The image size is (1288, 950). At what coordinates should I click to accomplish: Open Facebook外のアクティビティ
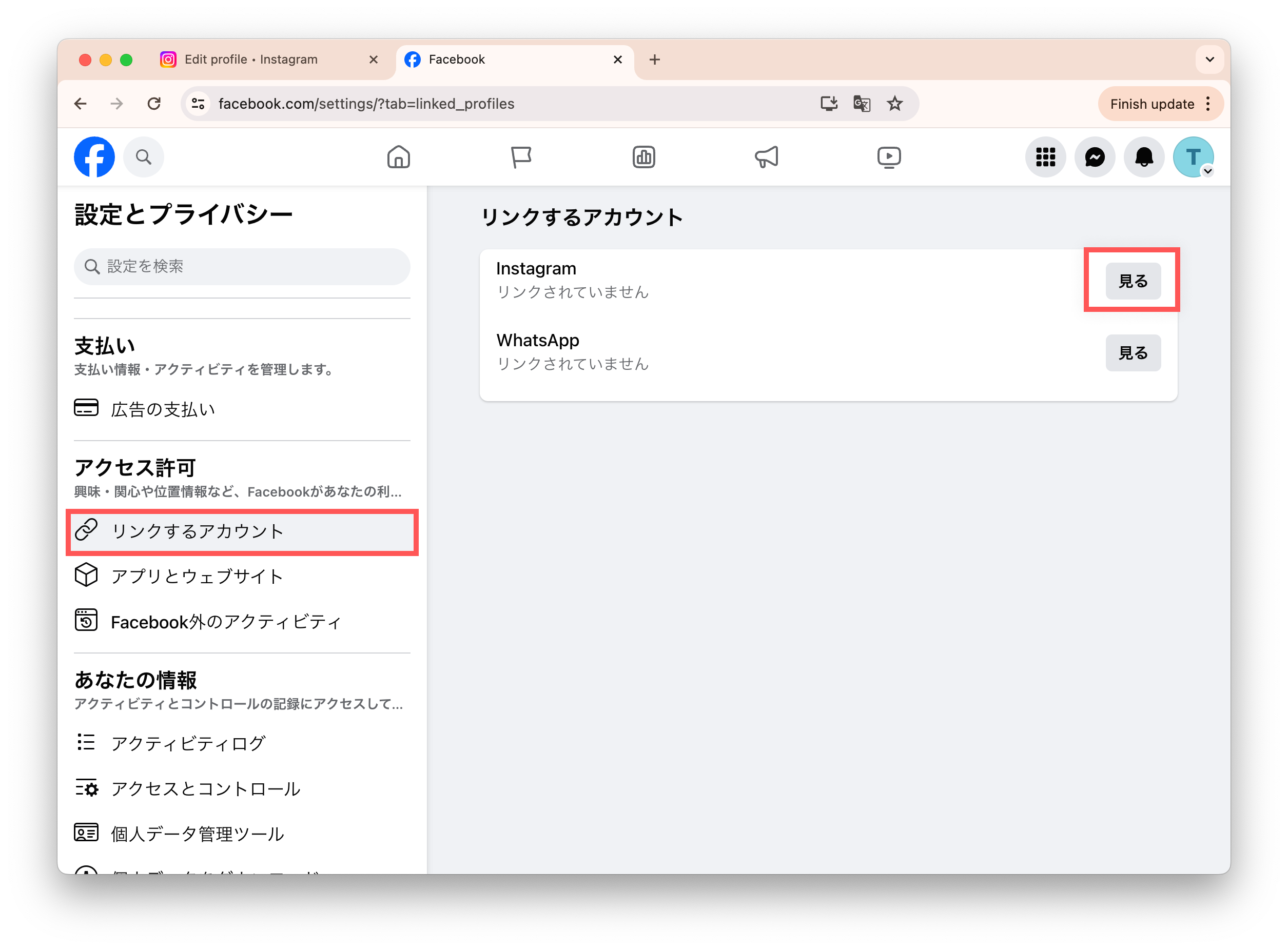[x=242, y=621]
